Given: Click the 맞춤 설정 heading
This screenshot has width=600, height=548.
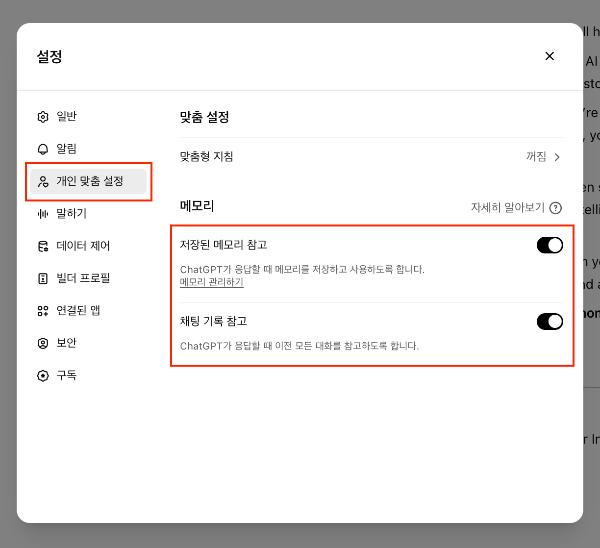Looking at the screenshot, I should point(204,117).
